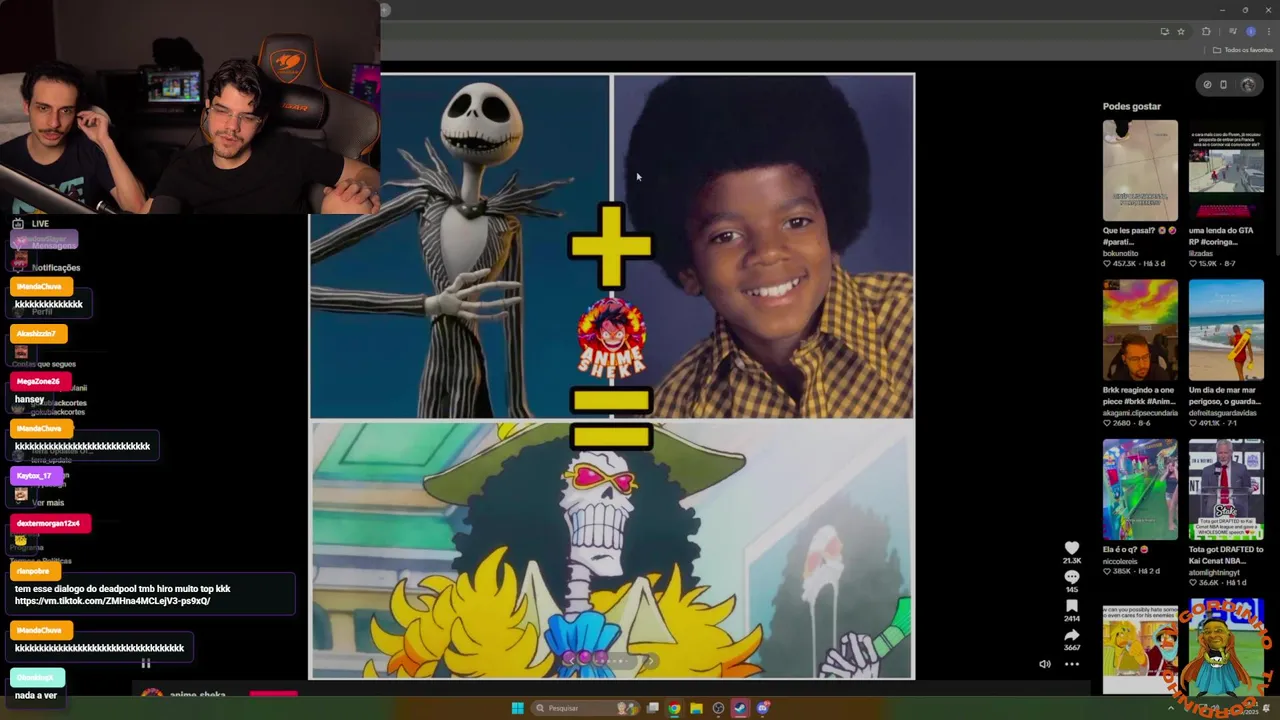This screenshot has width=1280, height=720.
Task: Open File Explorer from the taskbar
Action: pos(696,708)
